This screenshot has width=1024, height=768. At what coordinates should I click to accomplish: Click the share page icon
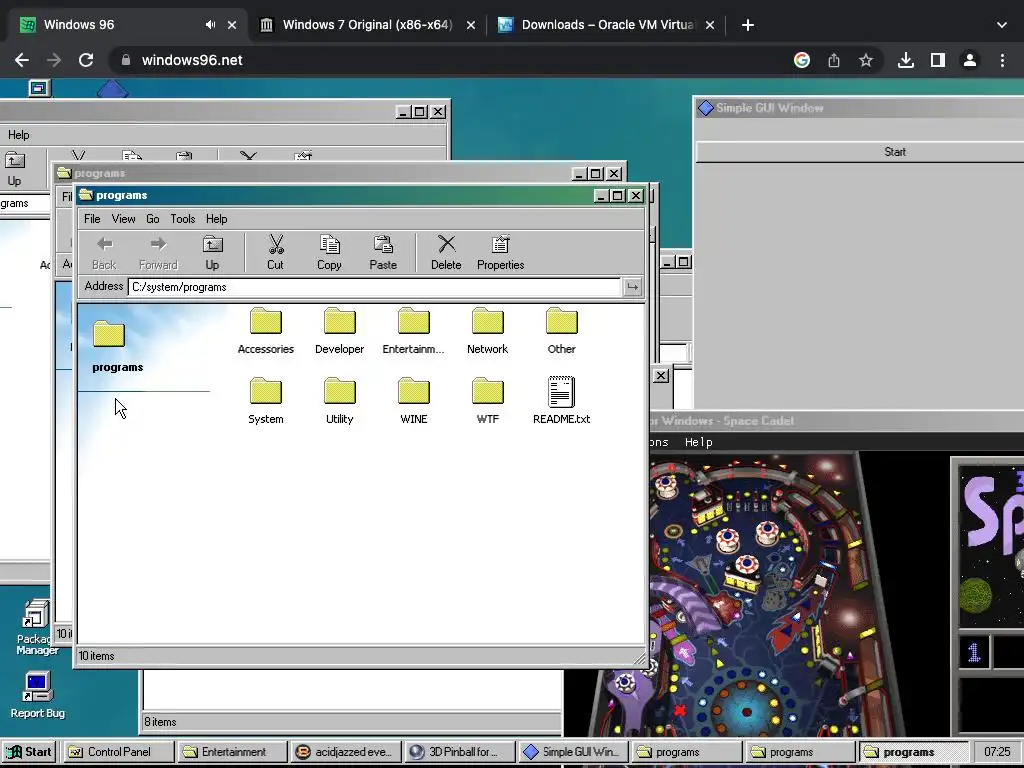(834, 60)
